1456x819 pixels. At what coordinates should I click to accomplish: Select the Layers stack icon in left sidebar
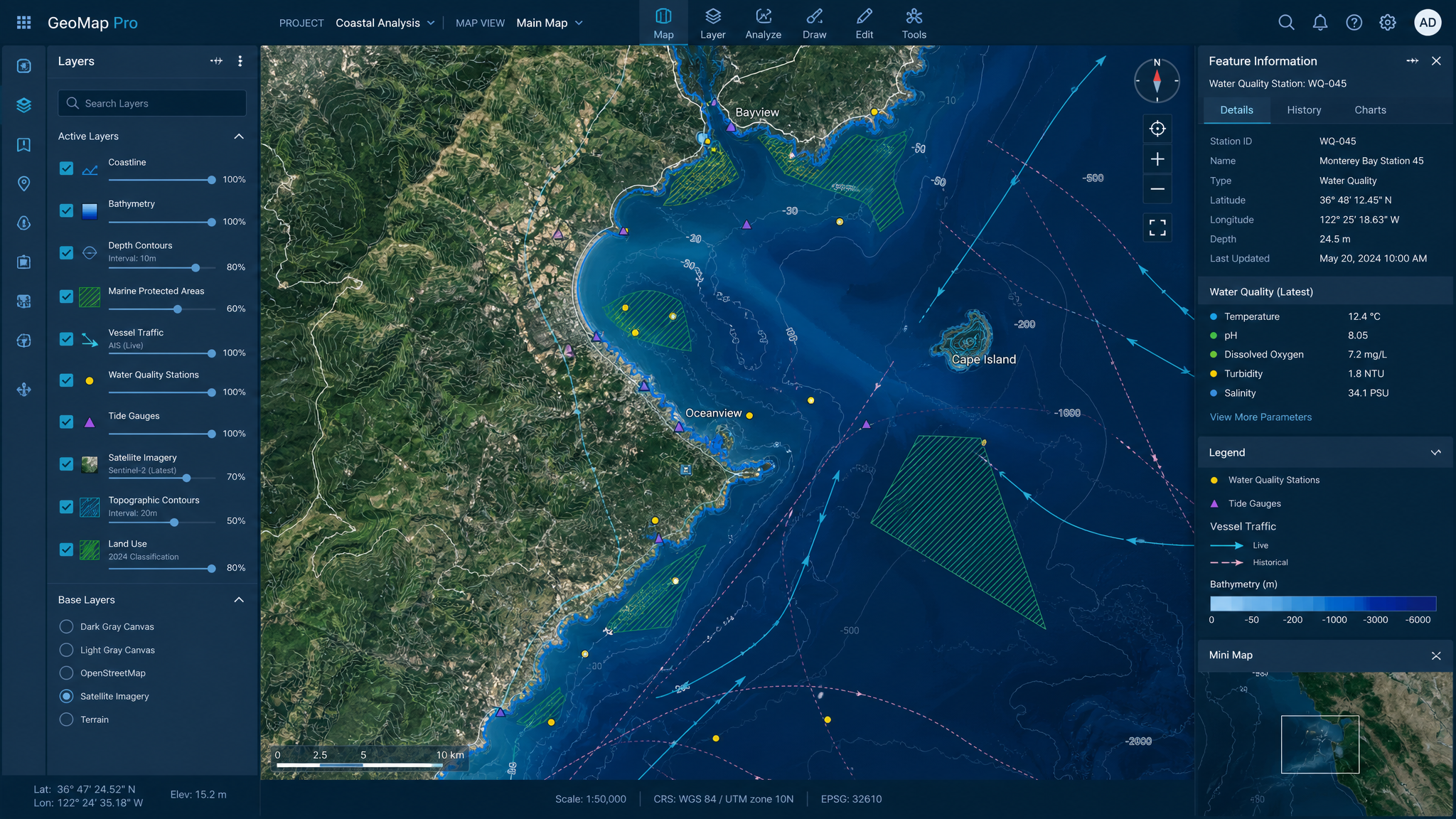pyautogui.click(x=23, y=105)
